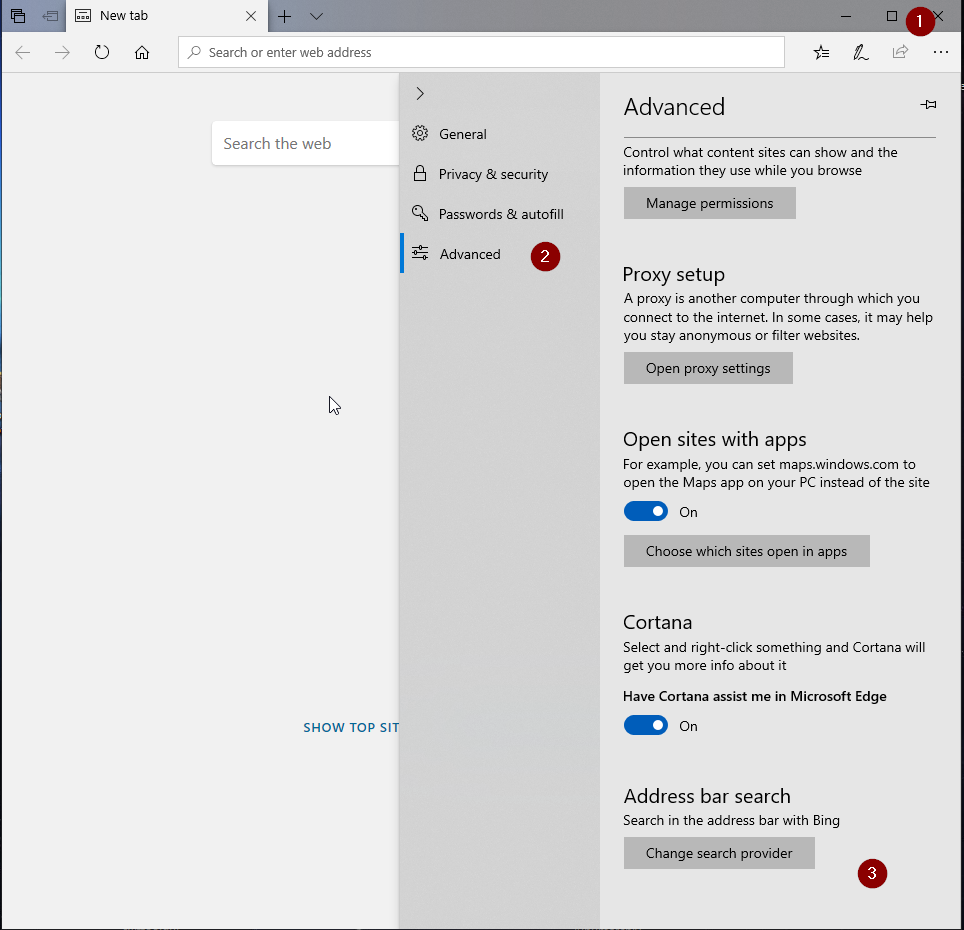Share this page icon
This screenshot has height=930, width=964.
coord(900,52)
